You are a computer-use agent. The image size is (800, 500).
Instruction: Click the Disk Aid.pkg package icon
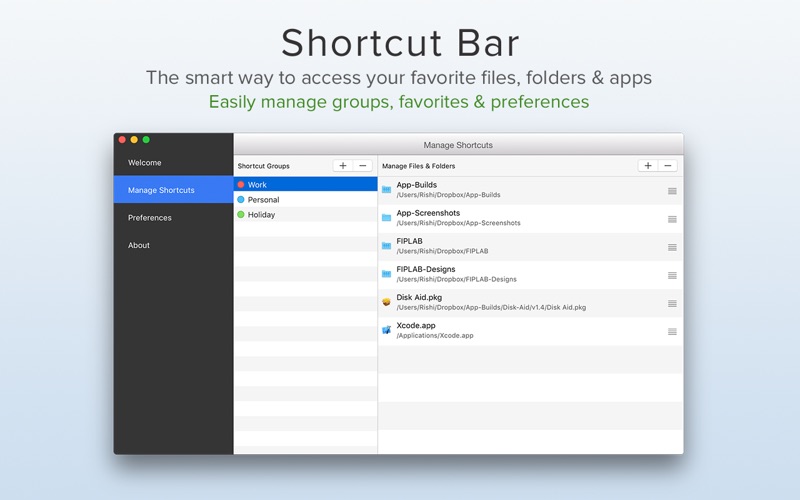[387, 302]
